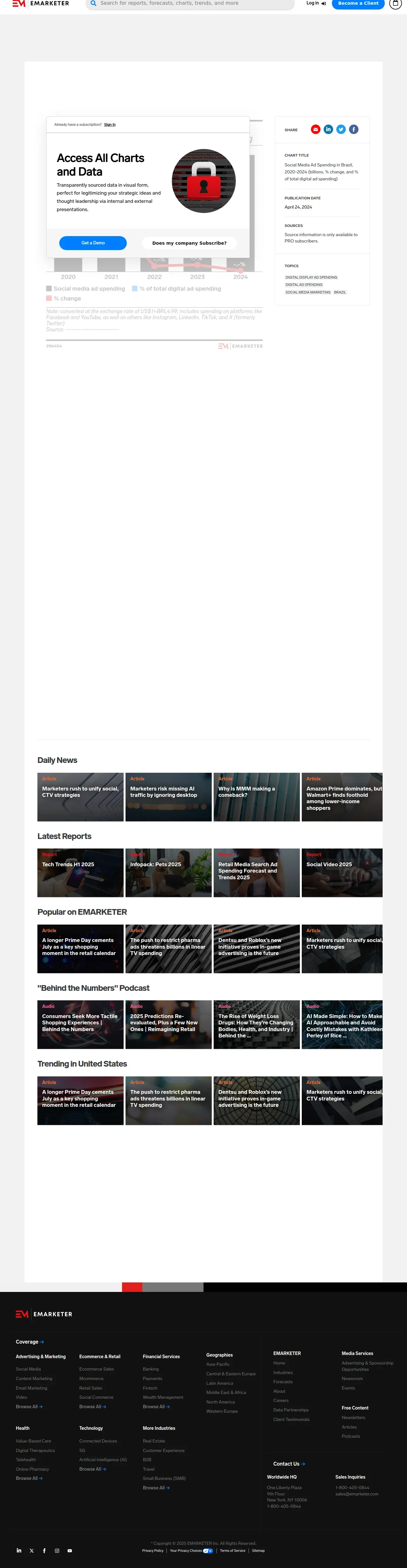Click SOCIAL MEDIA MARKETING topic tag
The width and height of the screenshot is (407, 1568).
tap(308, 292)
